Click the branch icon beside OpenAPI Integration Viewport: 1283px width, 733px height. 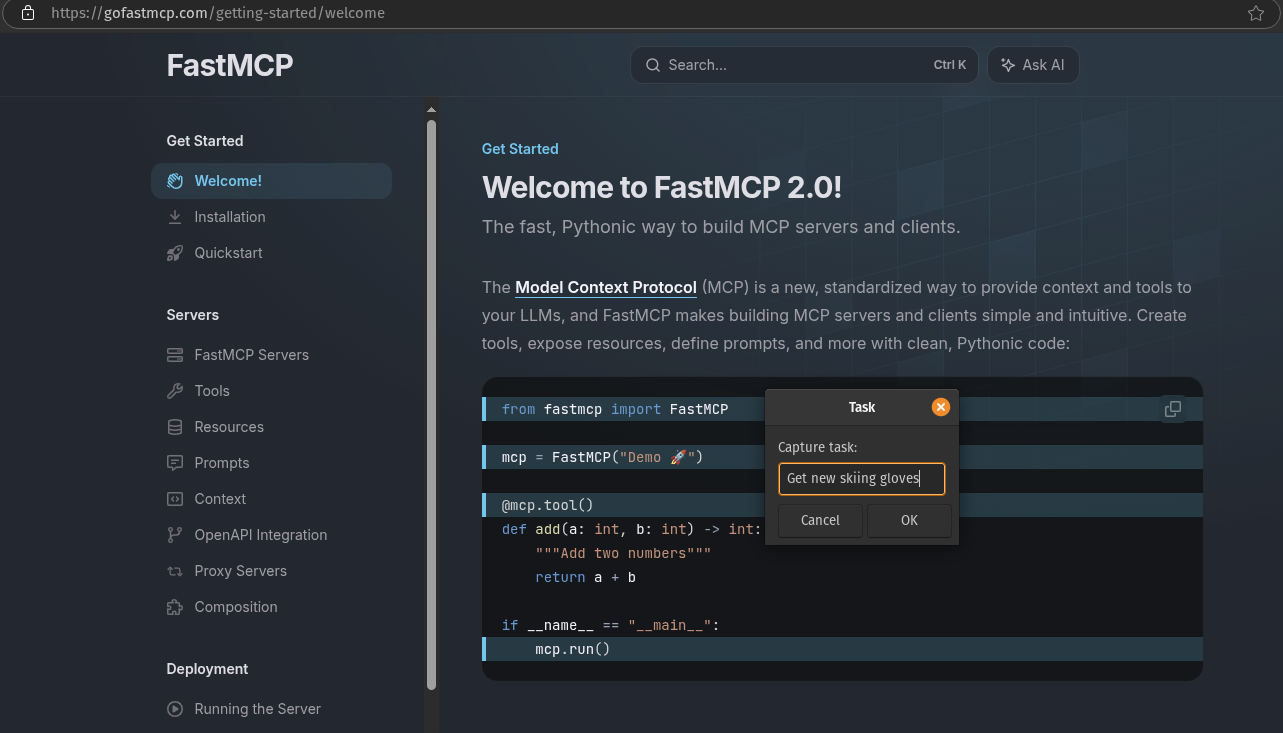[175, 535]
